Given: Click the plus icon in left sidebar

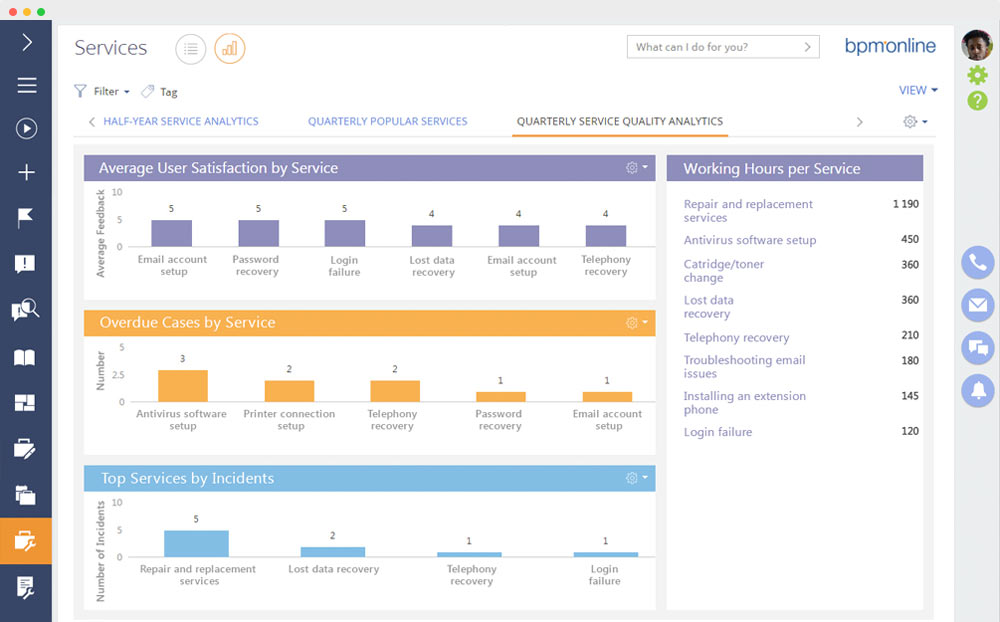Looking at the screenshot, I should click(26, 172).
